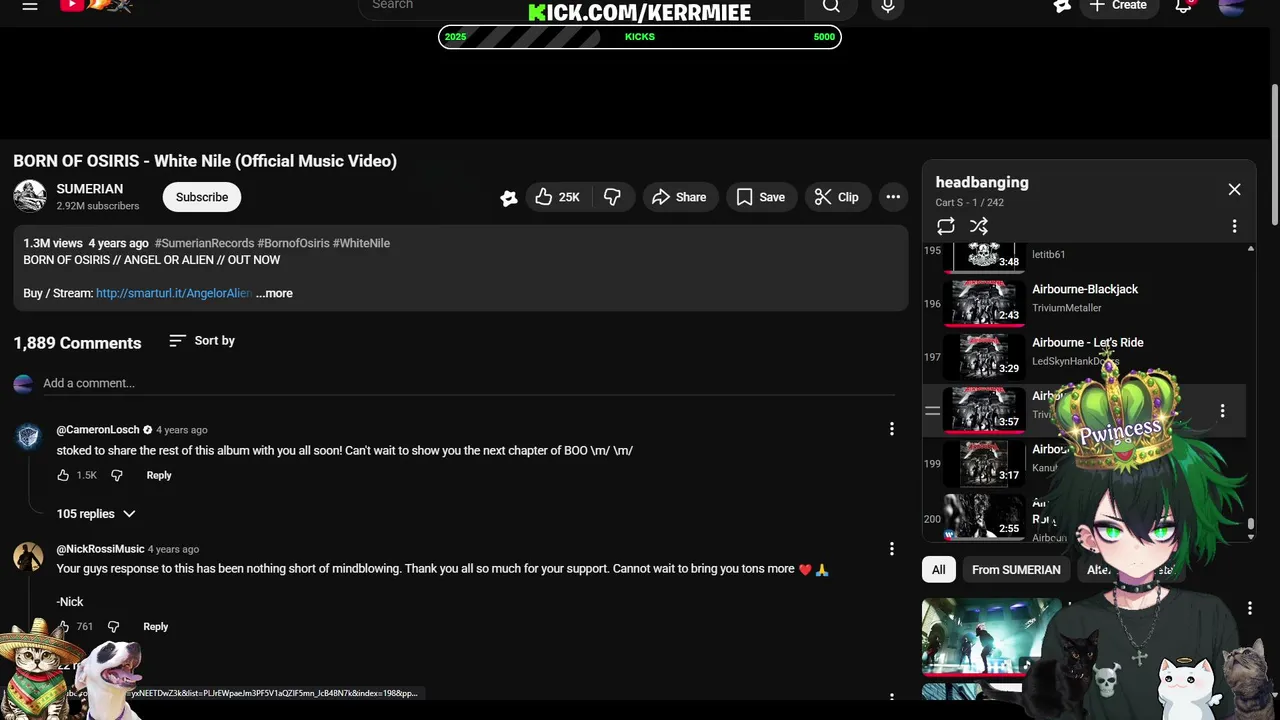The image size is (1280, 720).
Task: Click the SUMERIAN channel name
Action: click(x=90, y=189)
